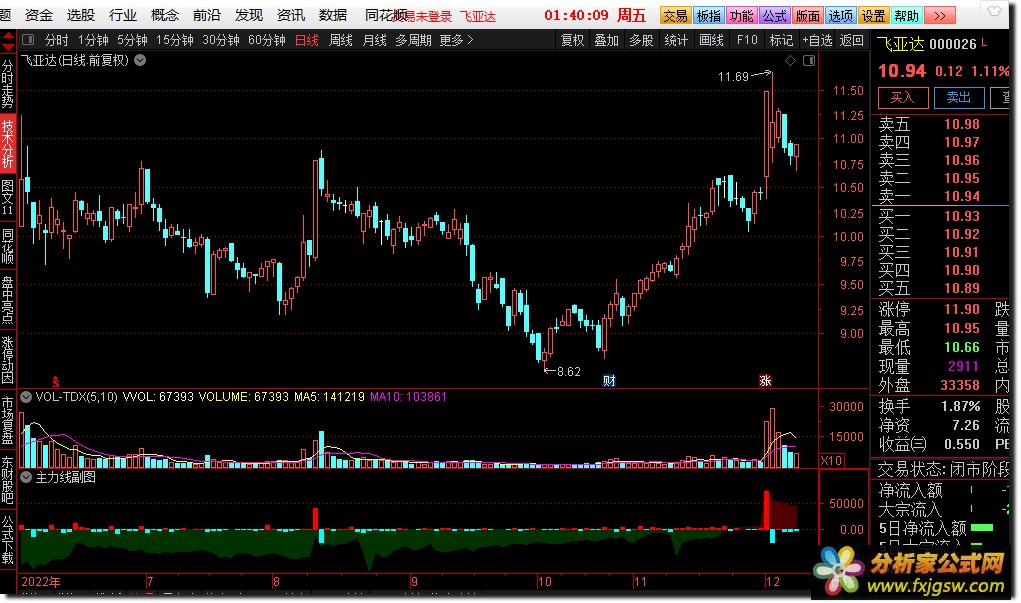Viewport: 1021px width, 603px height.
Task: Switch to 5分钟 period
Action: [132, 40]
